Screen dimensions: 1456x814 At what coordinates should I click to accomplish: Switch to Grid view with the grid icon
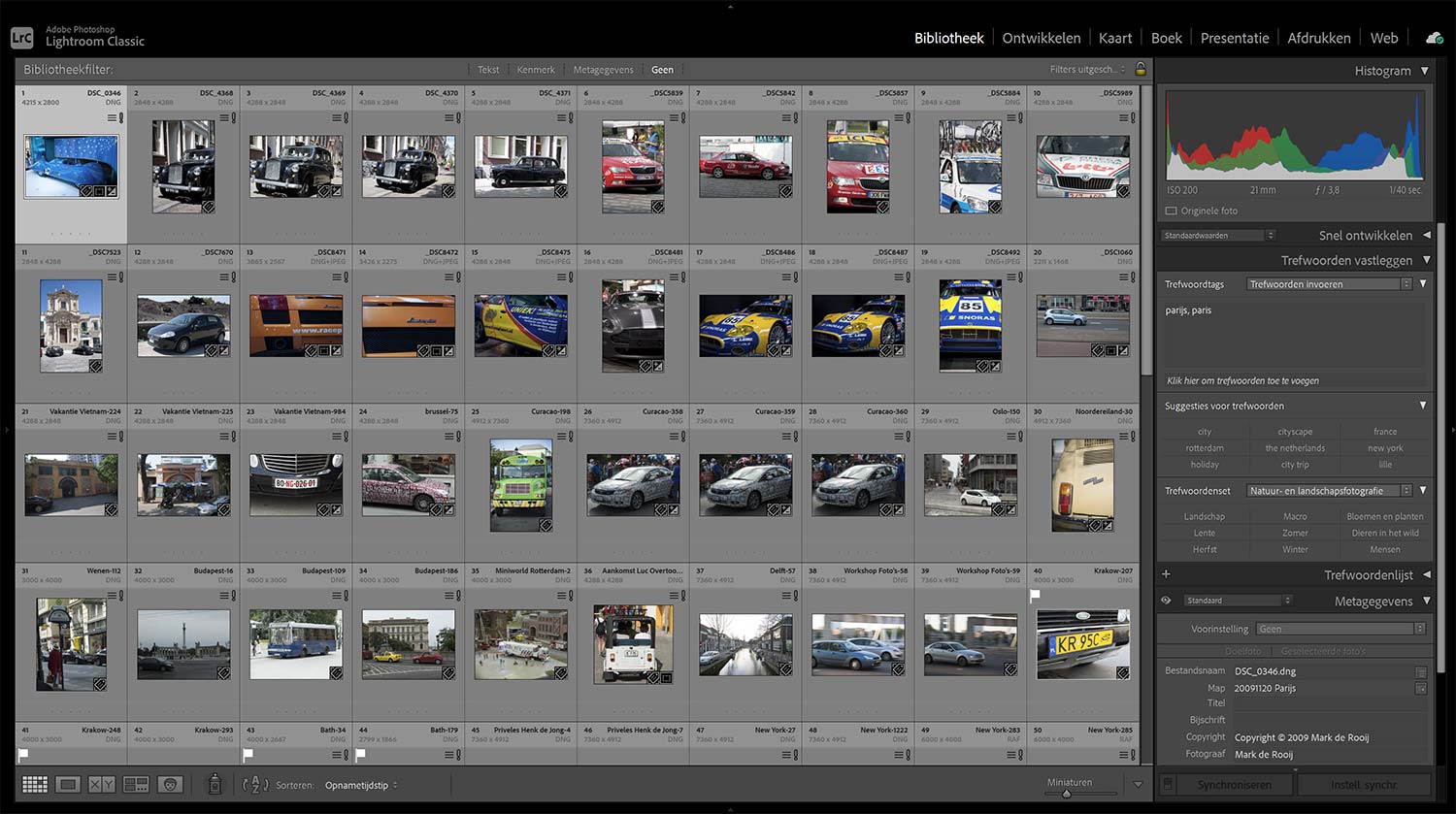35,784
